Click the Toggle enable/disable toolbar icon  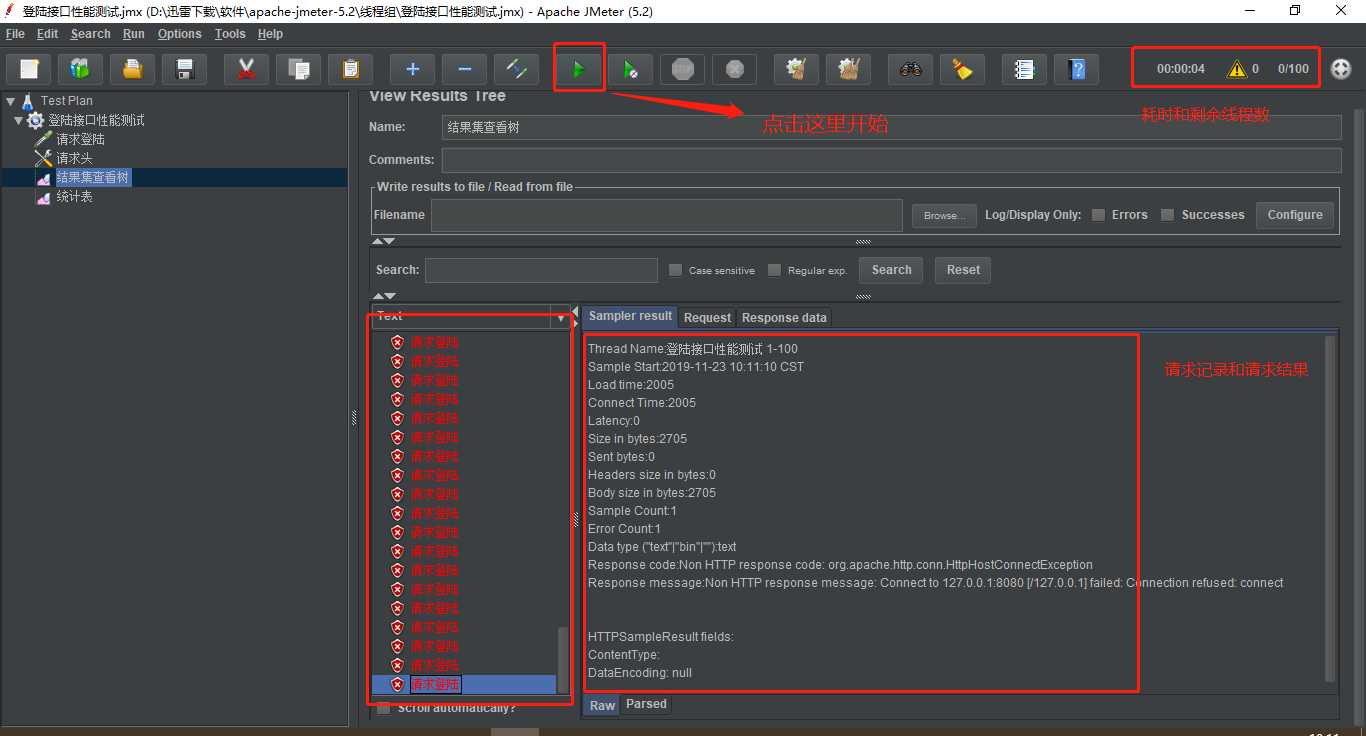[516, 69]
